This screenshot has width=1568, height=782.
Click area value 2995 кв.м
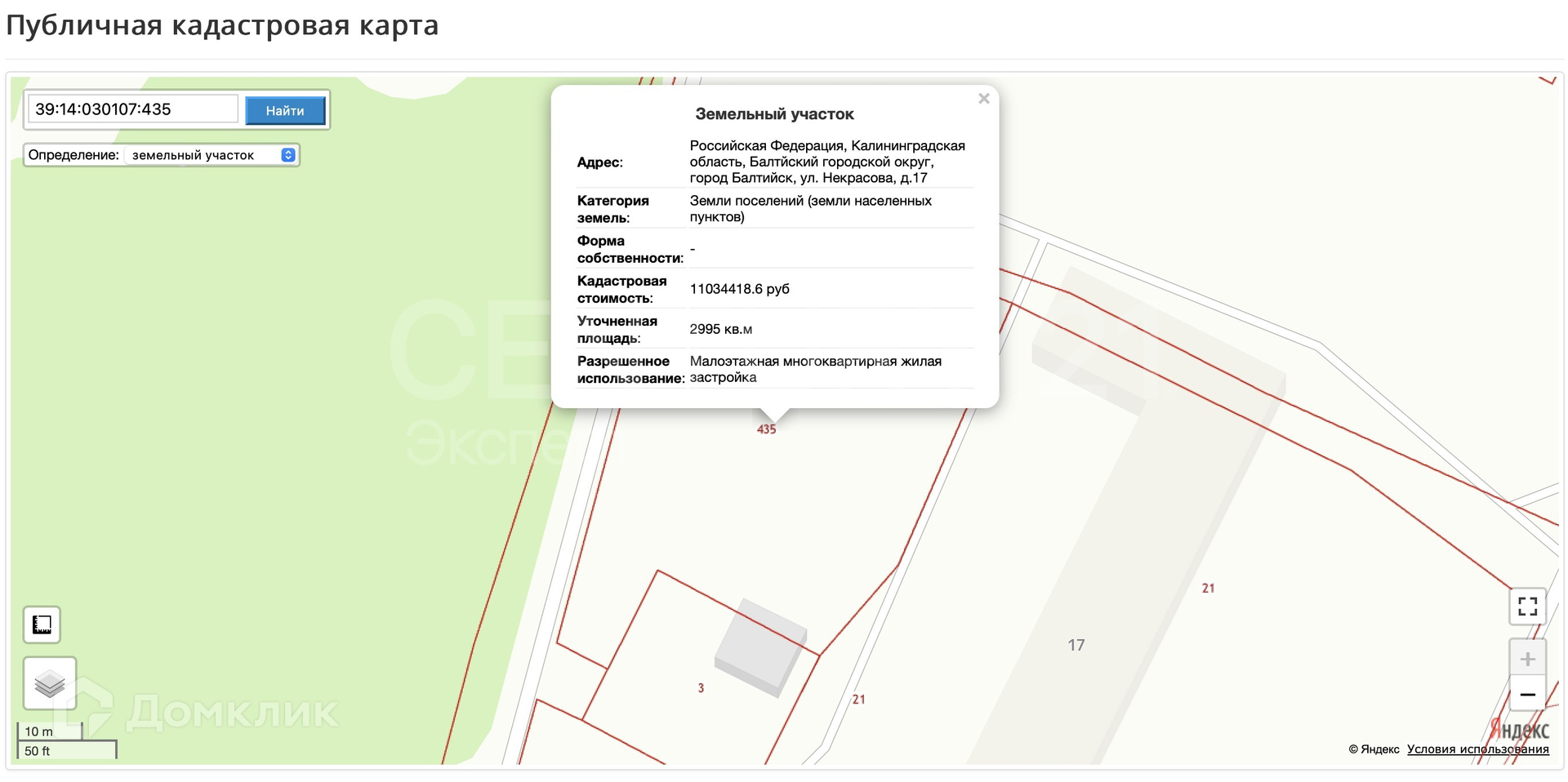pos(721,329)
